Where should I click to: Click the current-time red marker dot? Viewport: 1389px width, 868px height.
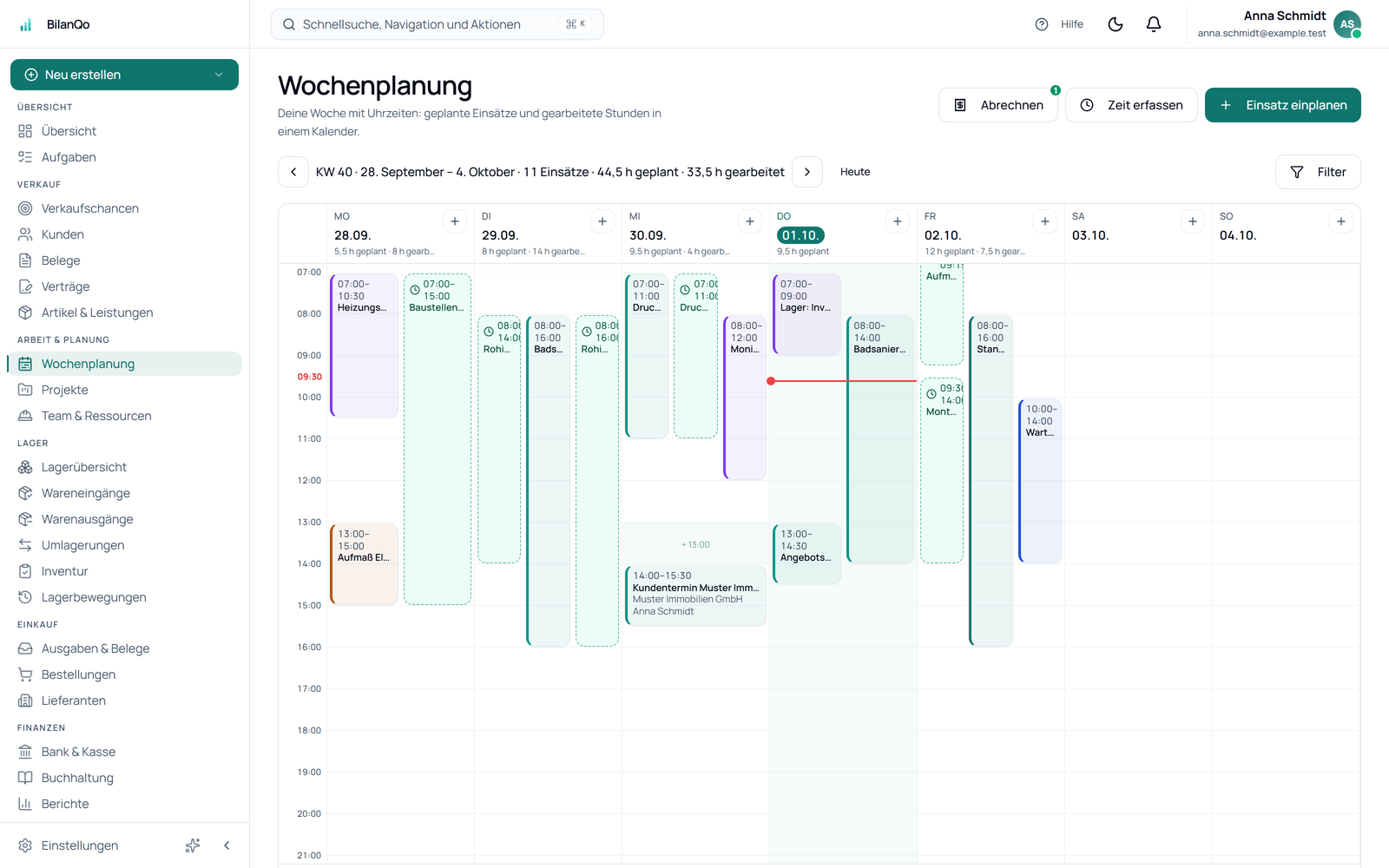(x=771, y=381)
